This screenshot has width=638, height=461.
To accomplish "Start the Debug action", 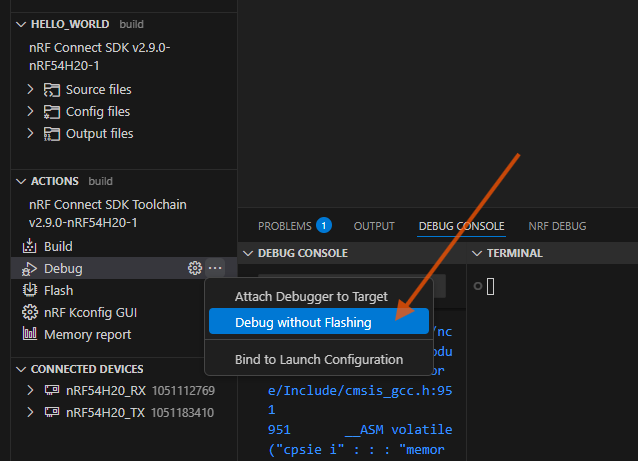I will [63, 269].
